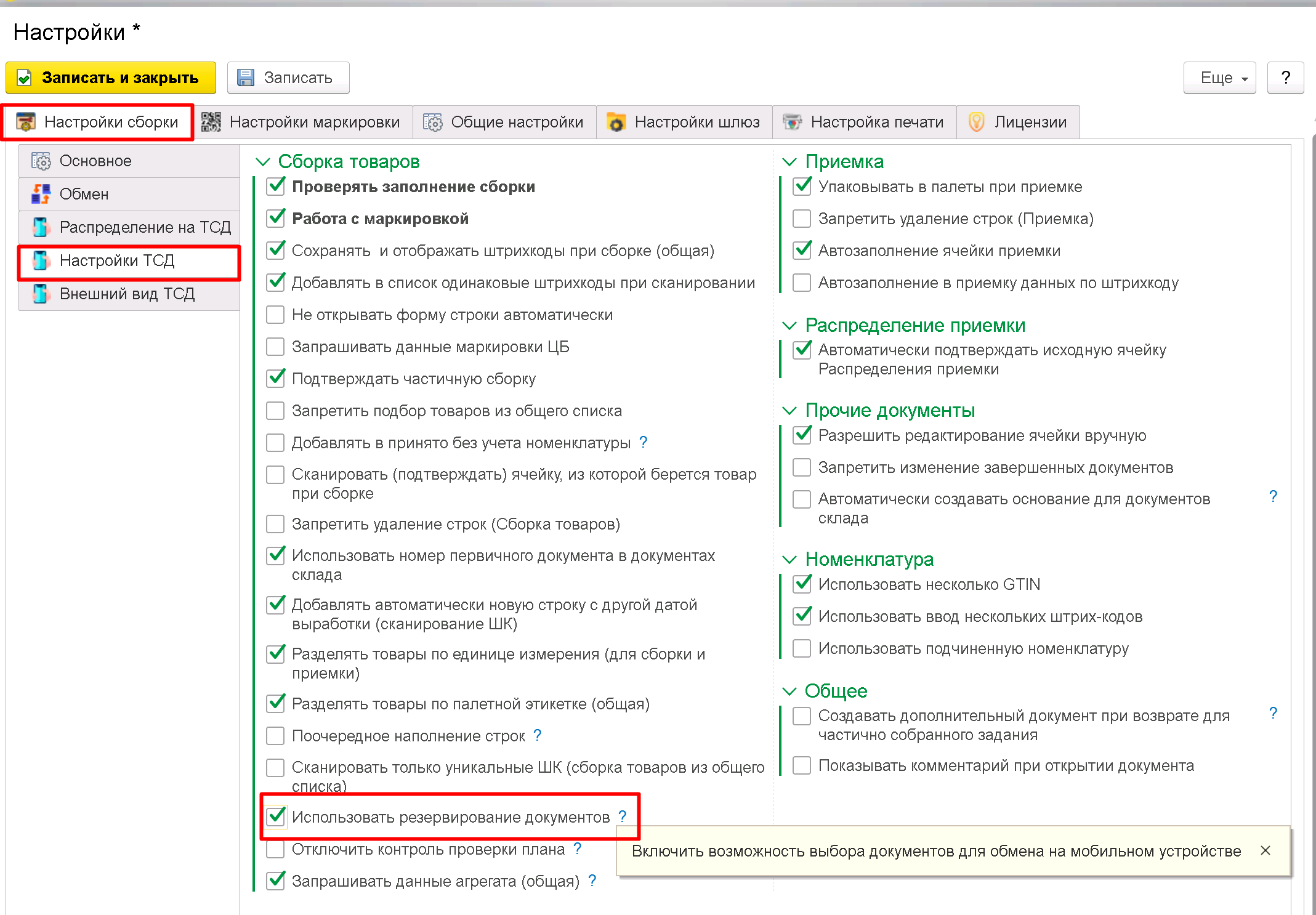
Task: Click the ? help button top right
Action: tap(1285, 78)
